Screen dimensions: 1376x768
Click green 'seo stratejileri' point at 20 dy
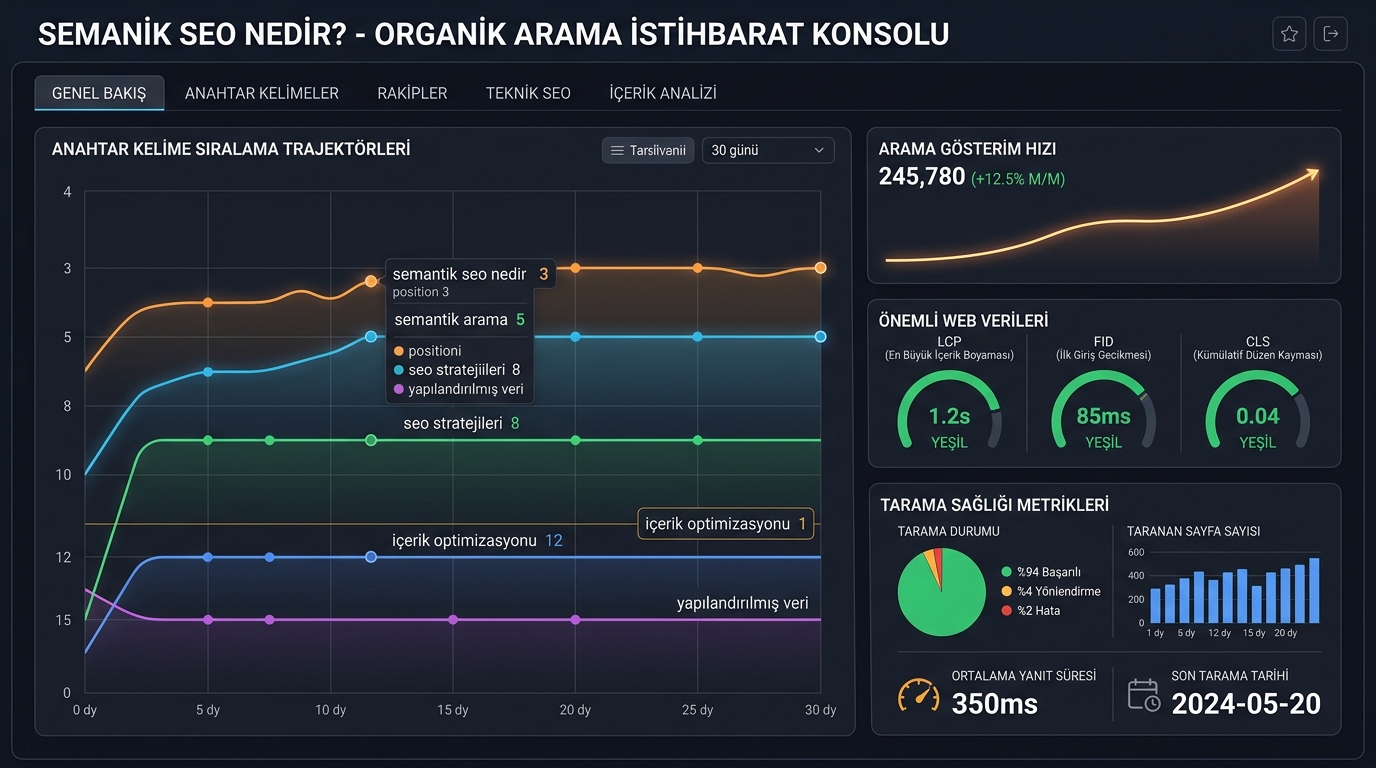click(x=575, y=440)
